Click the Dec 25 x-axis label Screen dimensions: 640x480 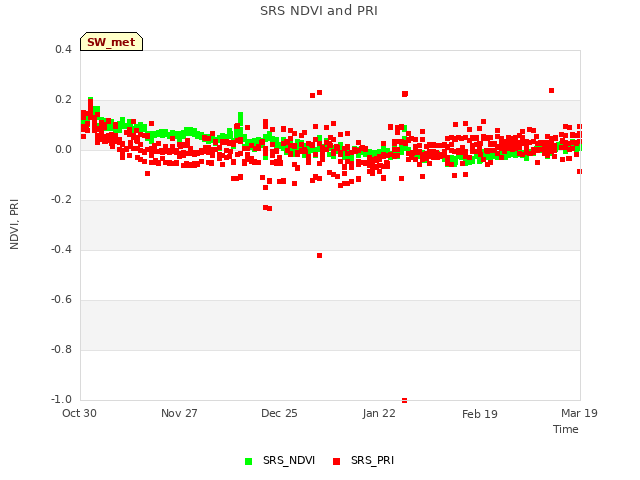tap(279, 413)
